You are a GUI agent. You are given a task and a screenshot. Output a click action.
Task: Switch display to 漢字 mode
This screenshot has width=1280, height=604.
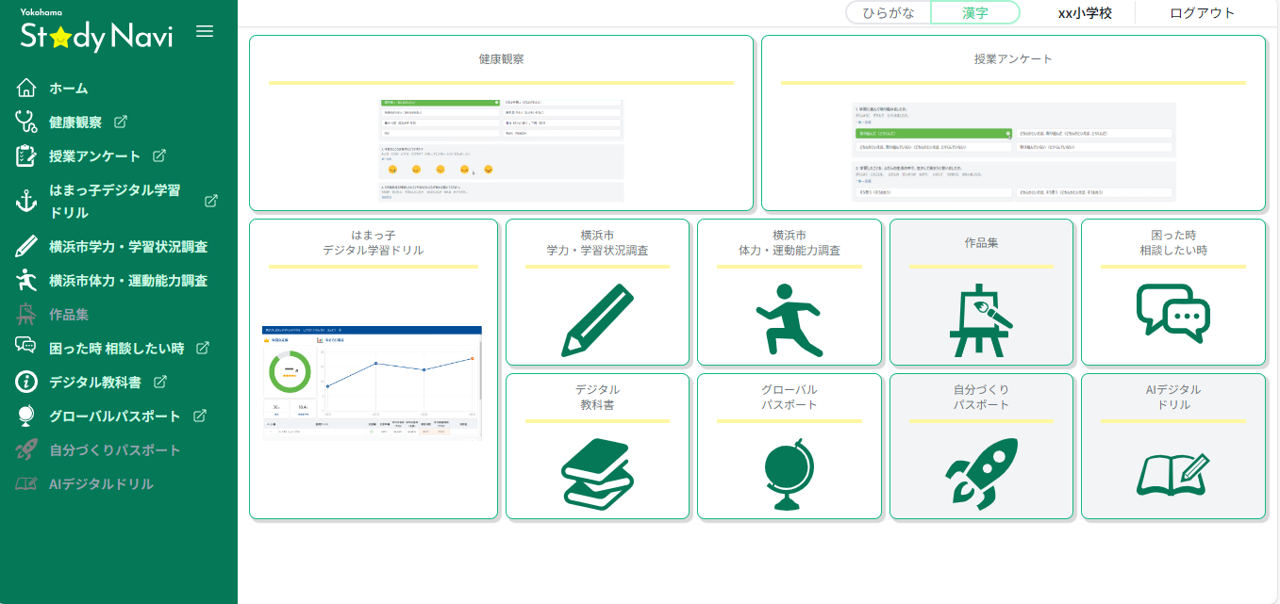[x=975, y=13]
